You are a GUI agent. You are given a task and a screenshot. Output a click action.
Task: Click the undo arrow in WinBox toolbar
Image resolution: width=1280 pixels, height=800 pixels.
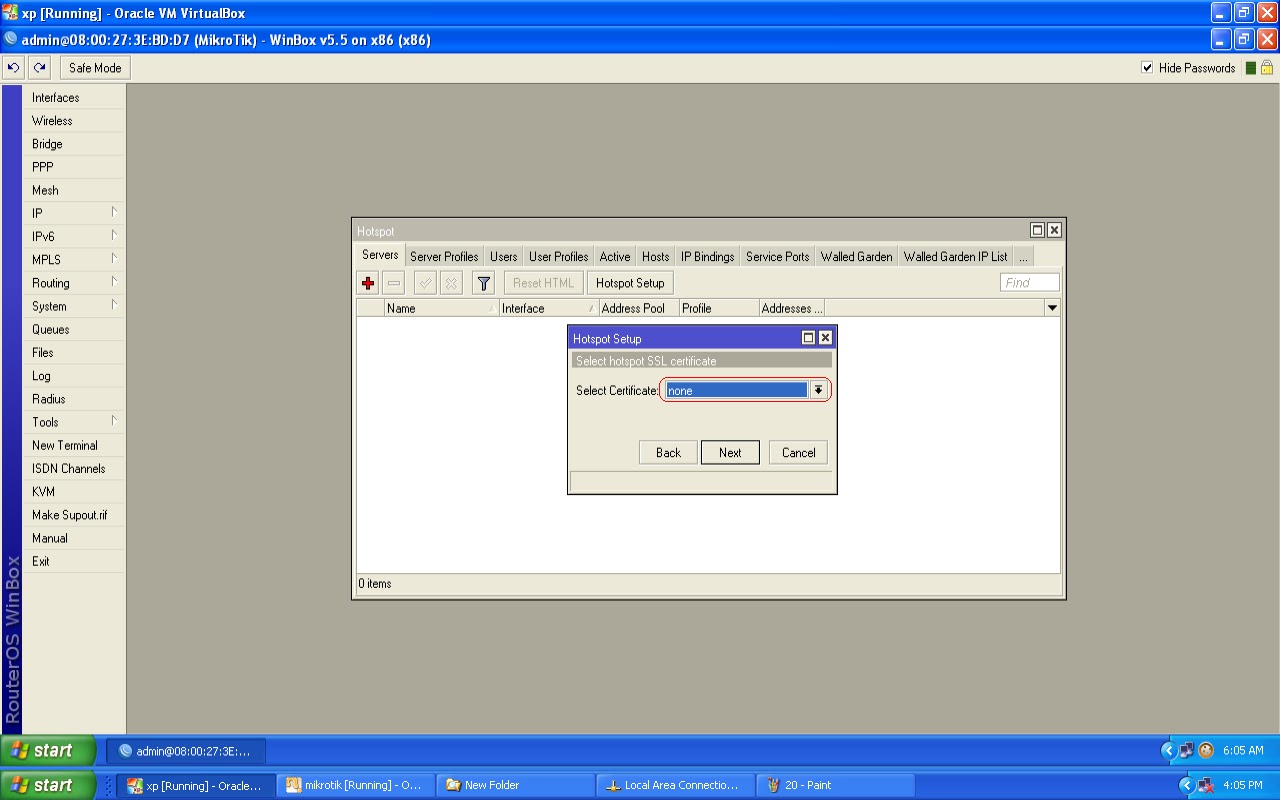(x=14, y=68)
